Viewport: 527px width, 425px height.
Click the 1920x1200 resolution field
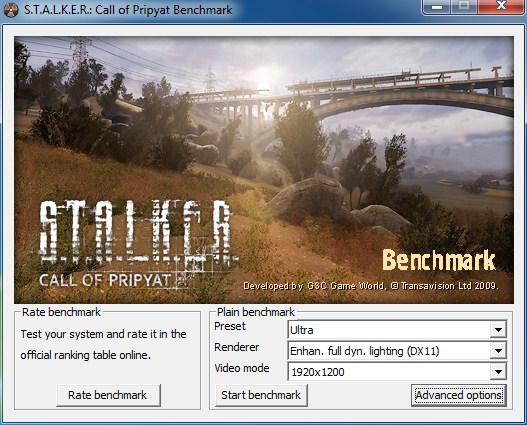coord(397,372)
